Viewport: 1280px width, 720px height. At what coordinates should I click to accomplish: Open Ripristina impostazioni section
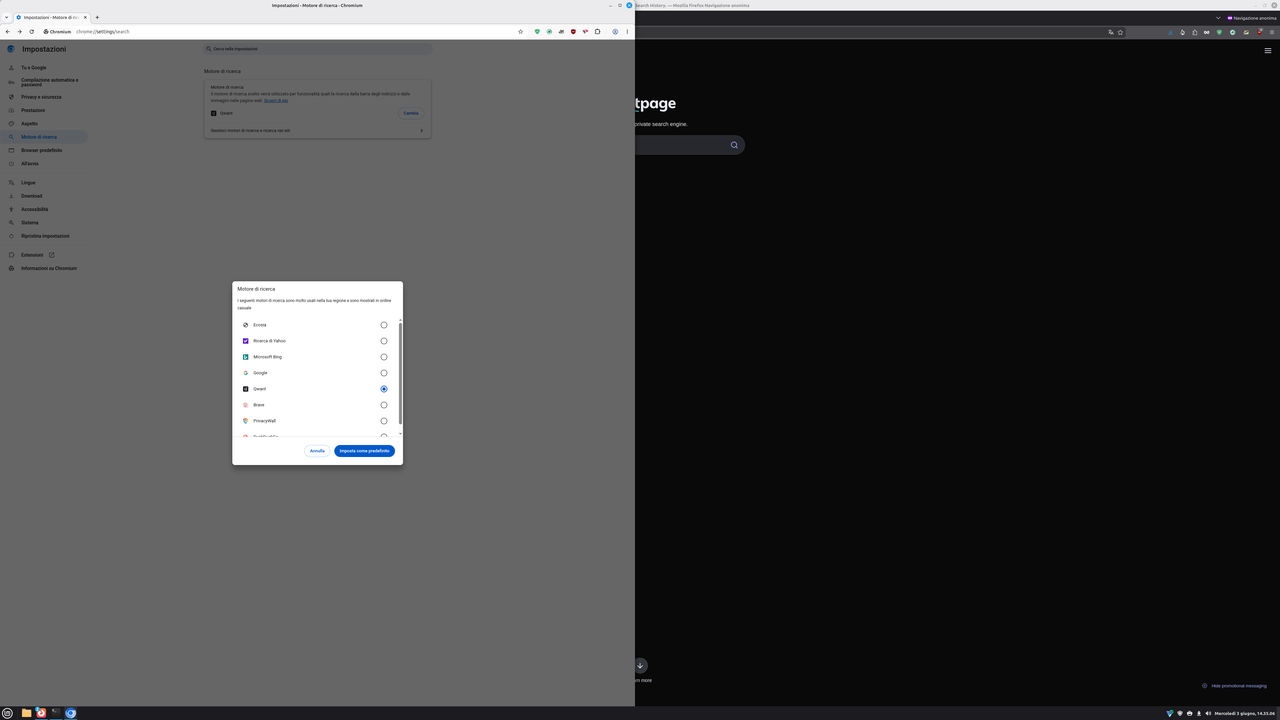click(45, 236)
